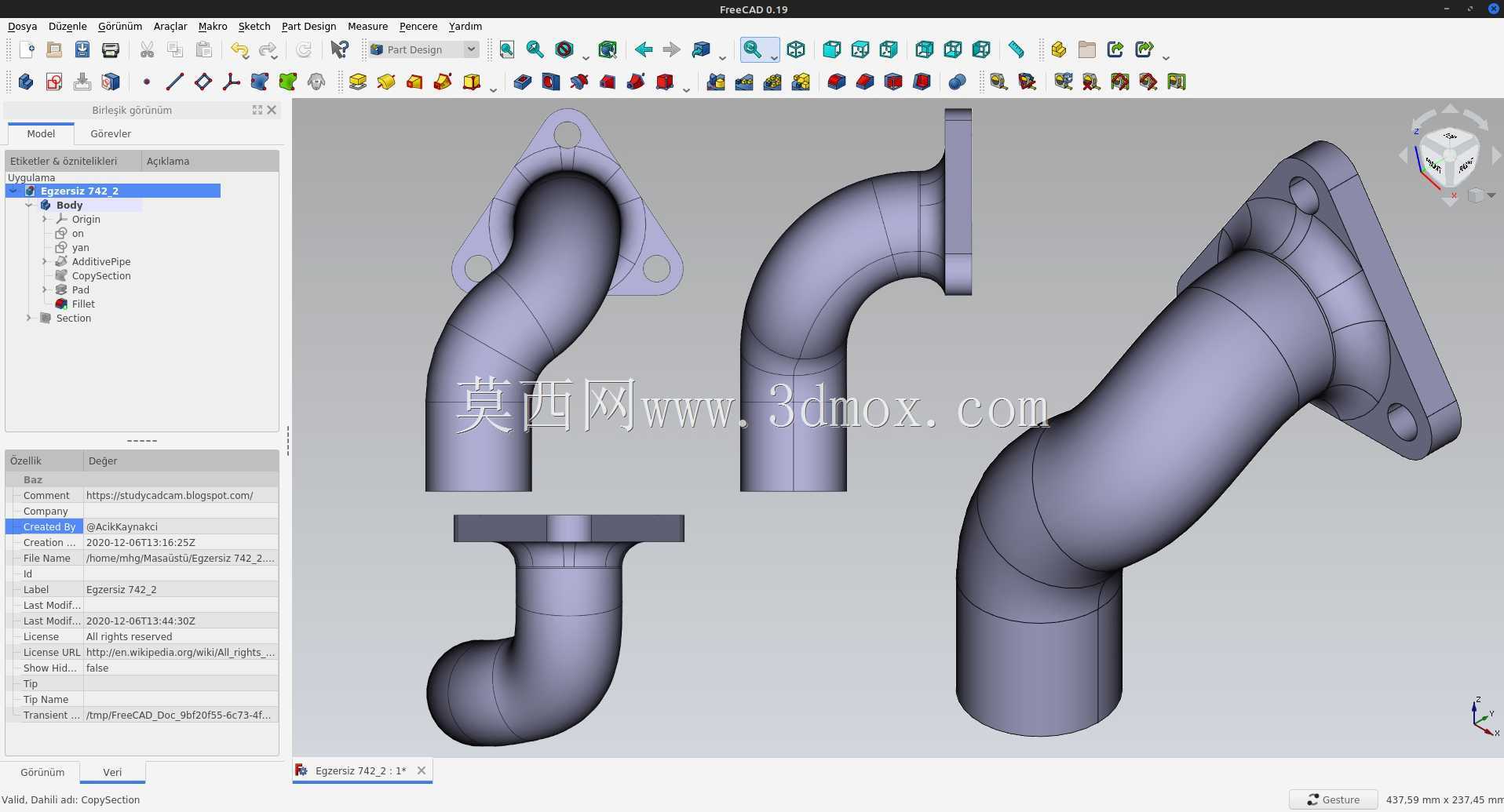The image size is (1504, 812).
Task: Collapse the Egzersiz 742_2 document tree
Action: pos(13,191)
